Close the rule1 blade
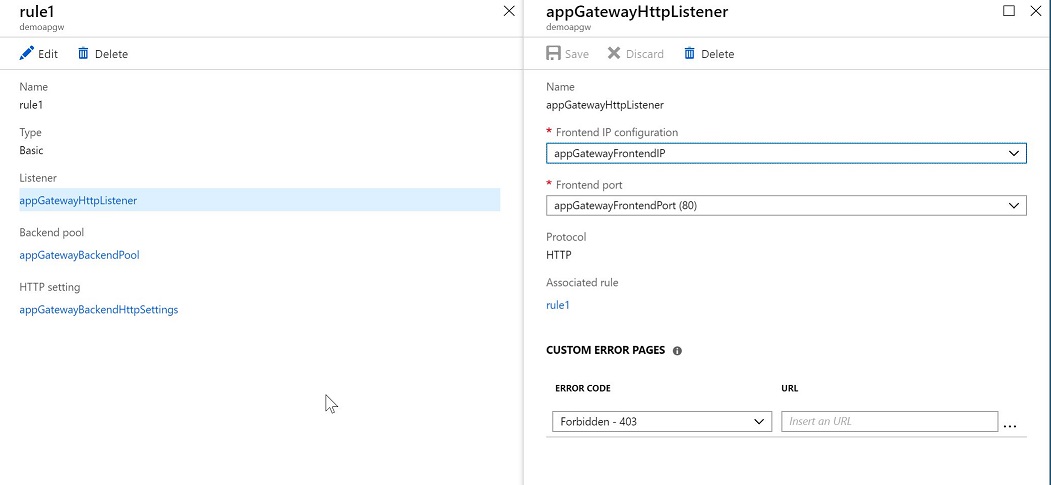The height and width of the screenshot is (485, 1051). point(509,11)
